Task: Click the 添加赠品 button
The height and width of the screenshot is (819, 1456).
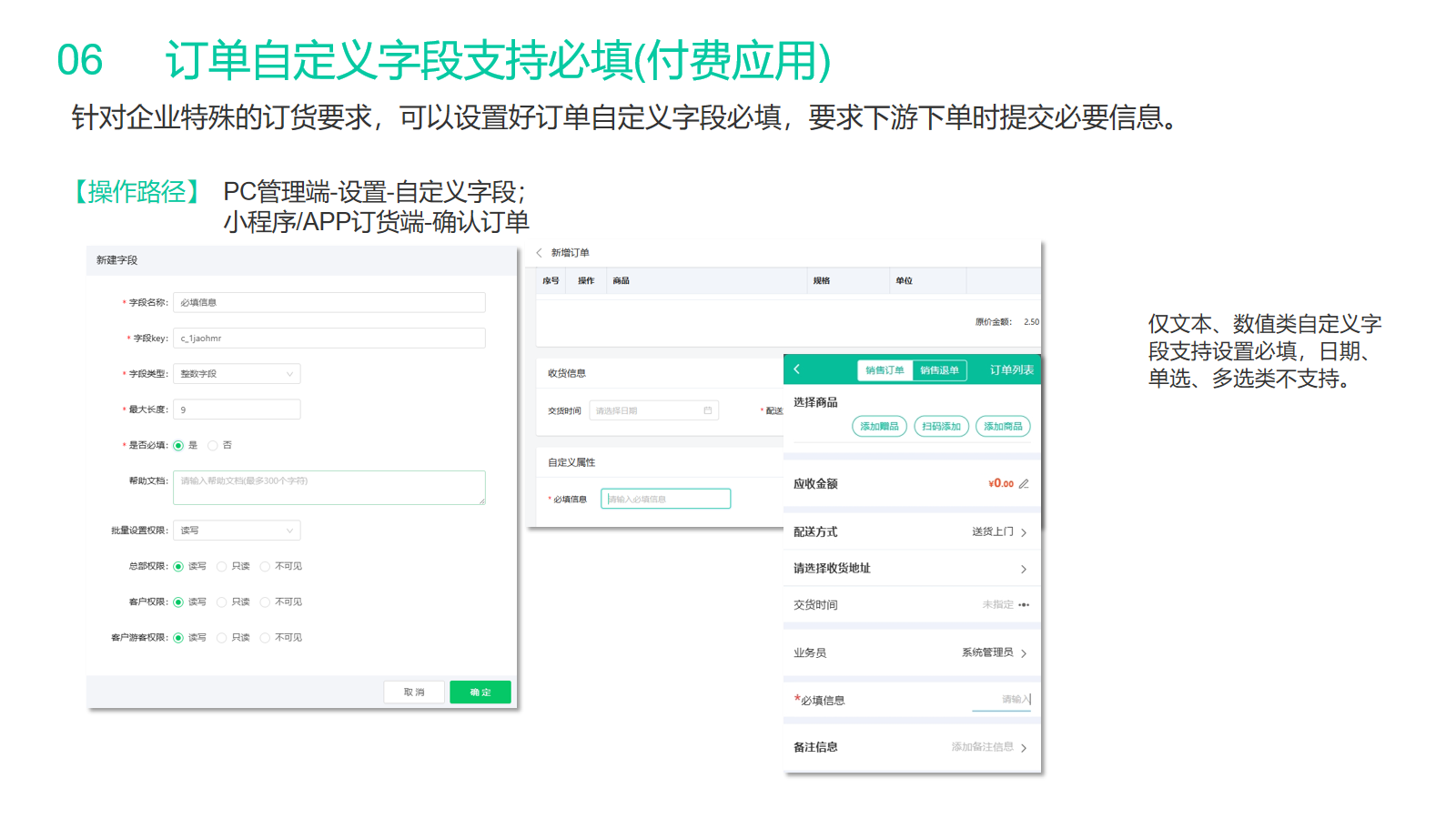Action: (879, 427)
